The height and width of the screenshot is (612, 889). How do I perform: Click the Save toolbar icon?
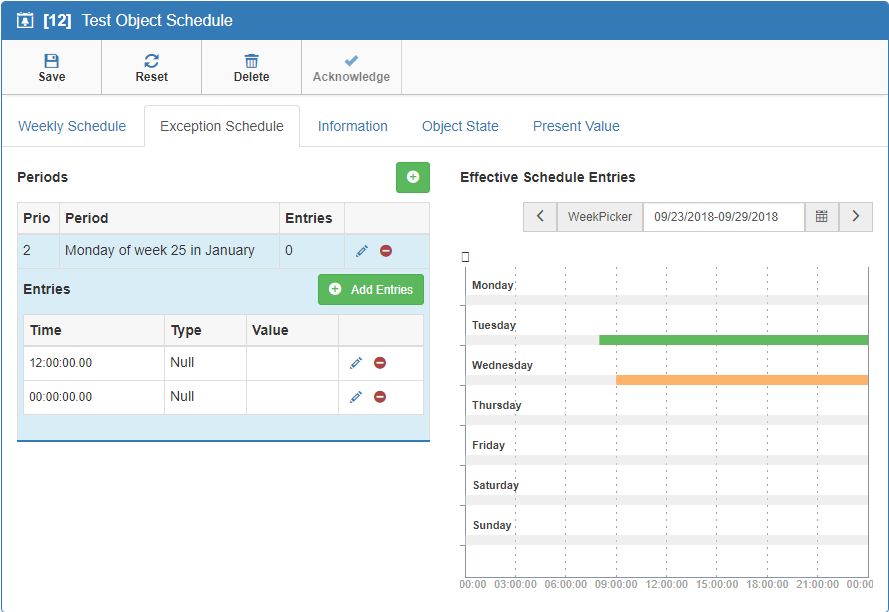51,61
